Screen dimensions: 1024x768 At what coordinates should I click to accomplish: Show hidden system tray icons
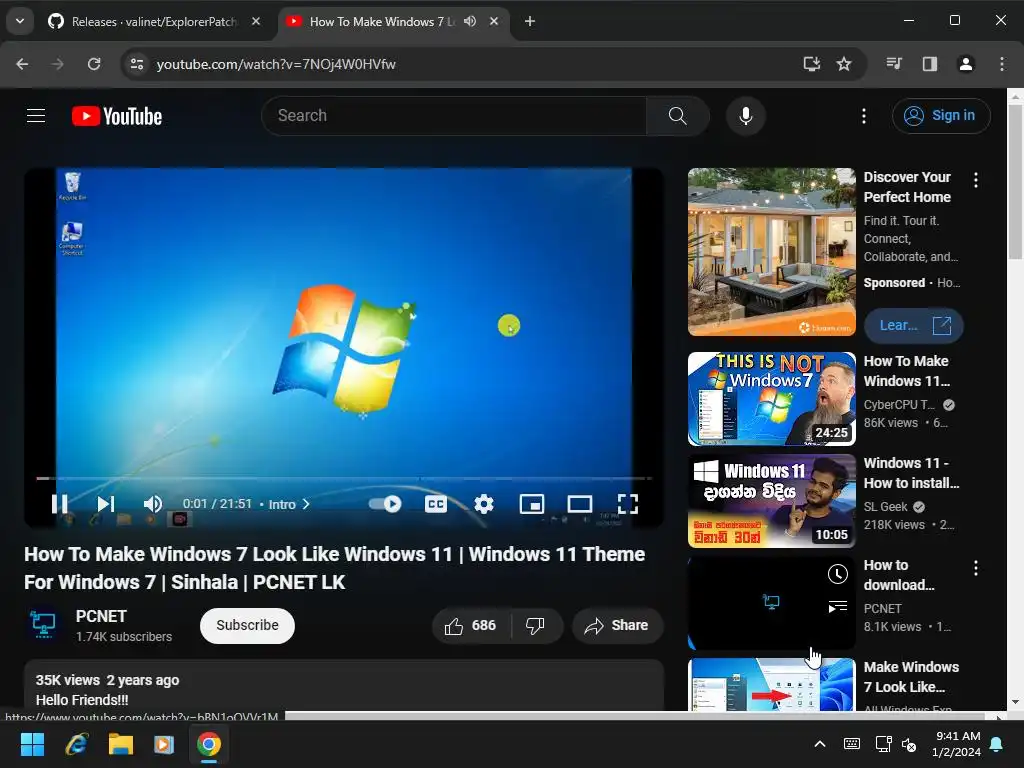tap(820, 744)
